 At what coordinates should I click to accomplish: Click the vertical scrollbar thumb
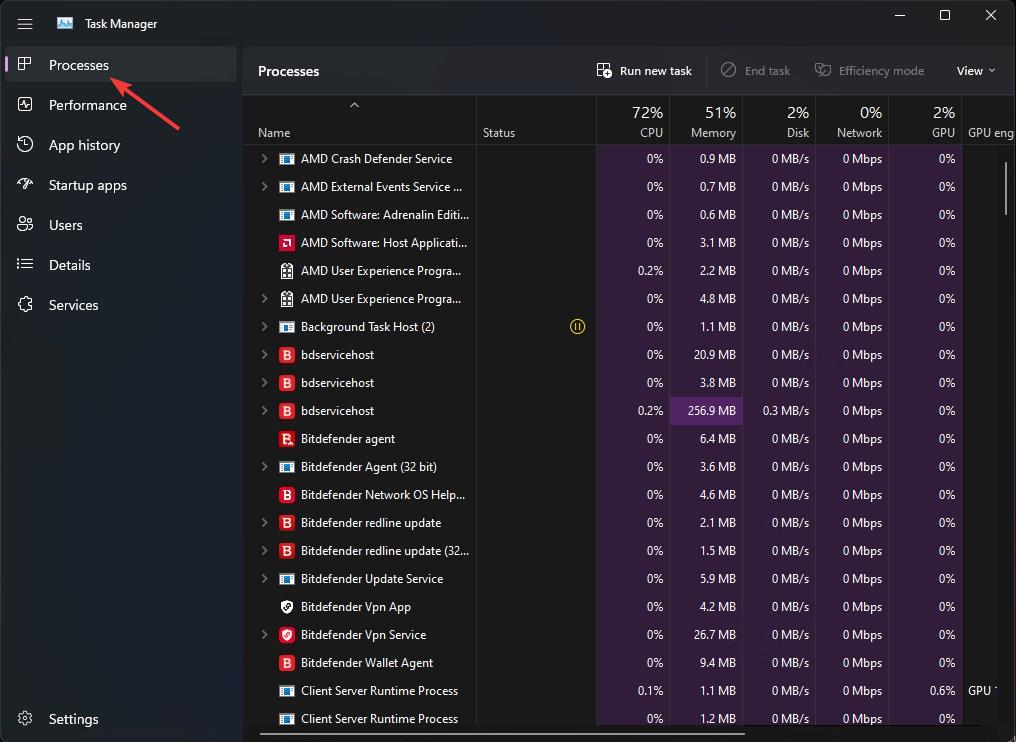[x=1006, y=188]
